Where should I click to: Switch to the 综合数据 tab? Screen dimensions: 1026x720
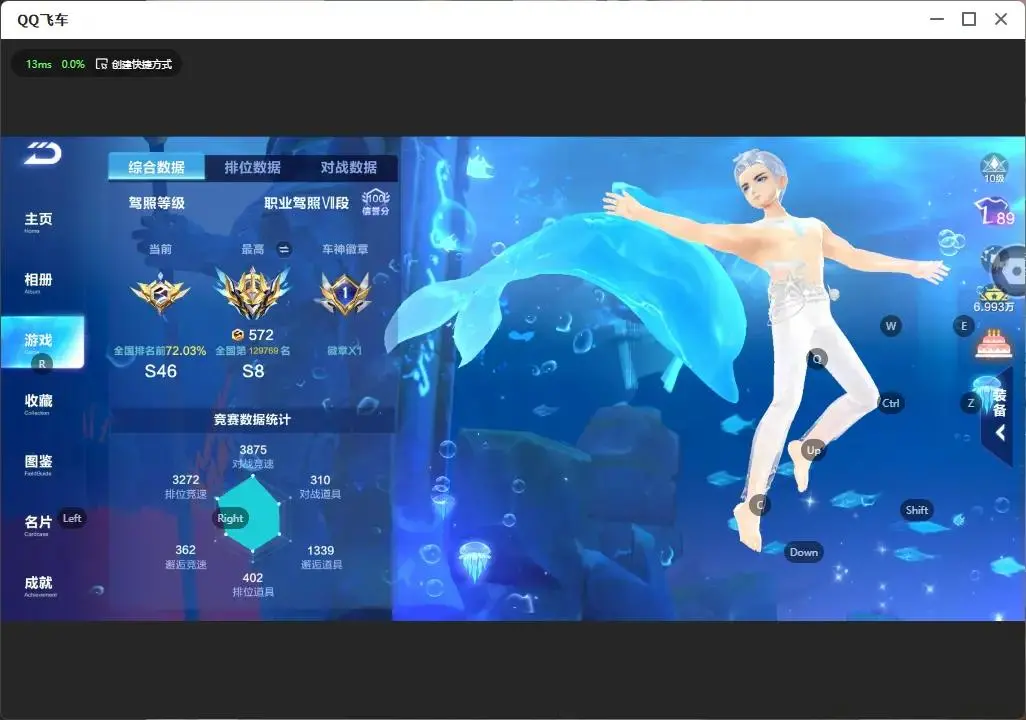coord(156,168)
